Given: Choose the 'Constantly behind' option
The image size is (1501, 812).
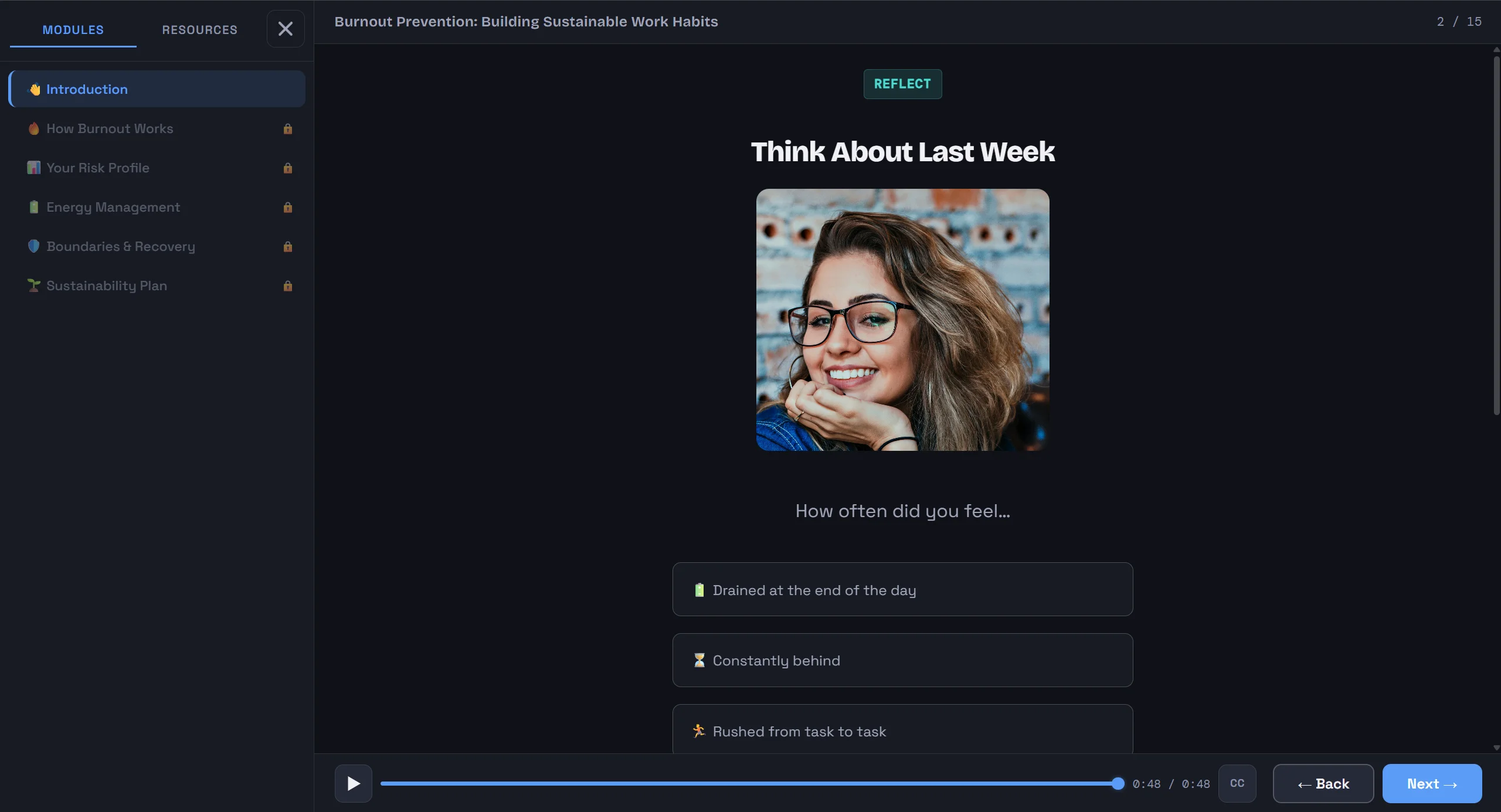Looking at the screenshot, I should click(x=902, y=660).
